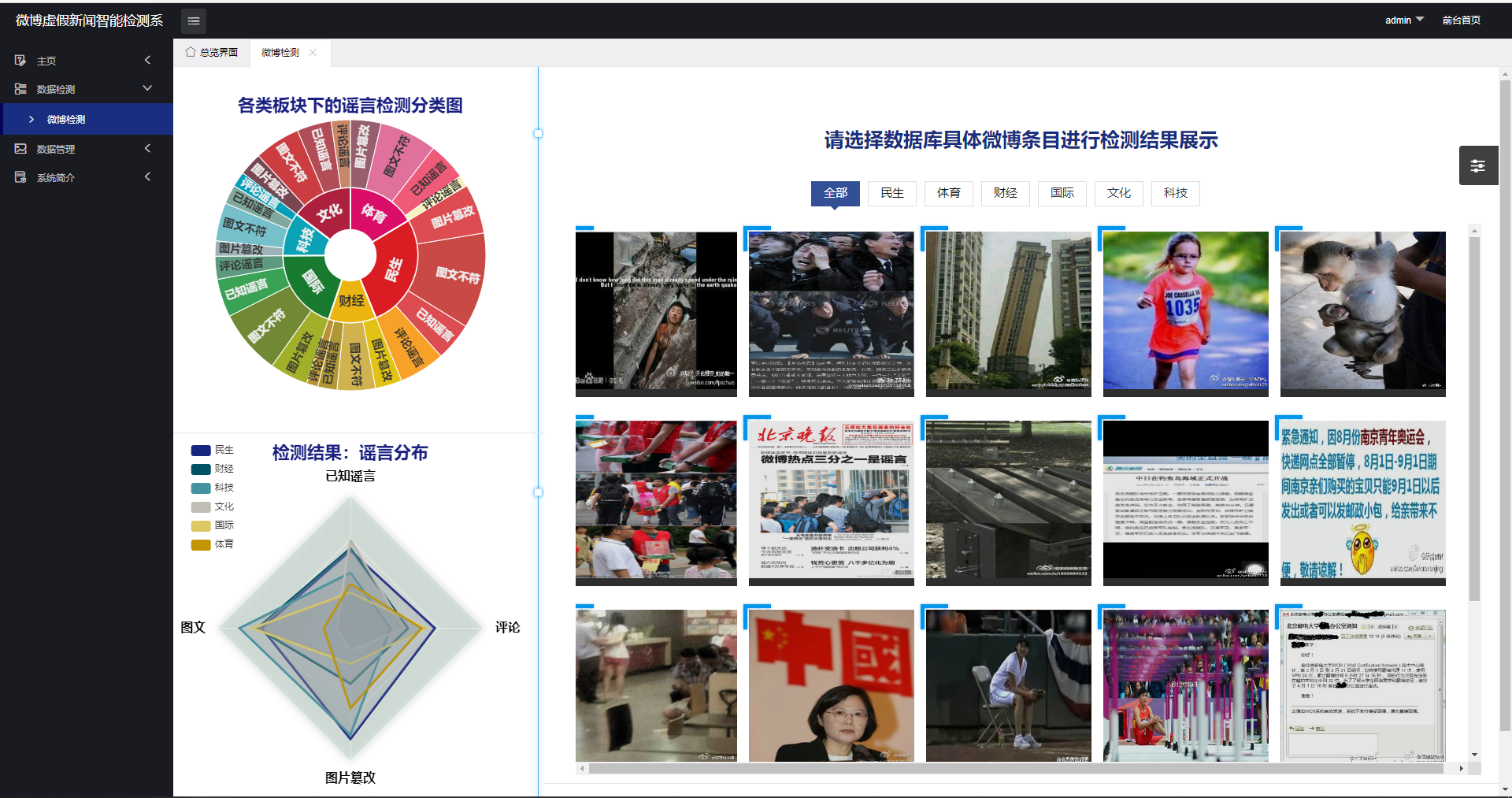1512x798 pixels.
Task: Filter images by 财经 category
Action: (x=1006, y=193)
